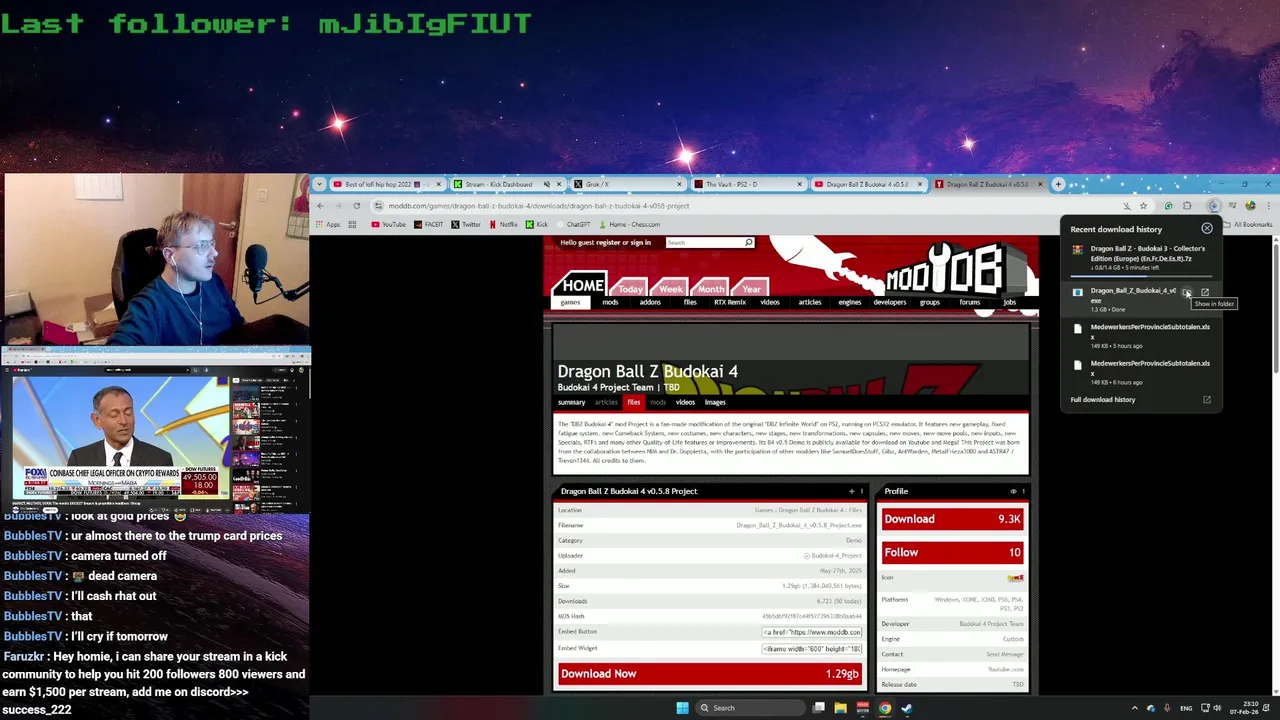The image size is (1280, 720).
Task: Open the Full download history link
Action: [x=1103, y=400]
